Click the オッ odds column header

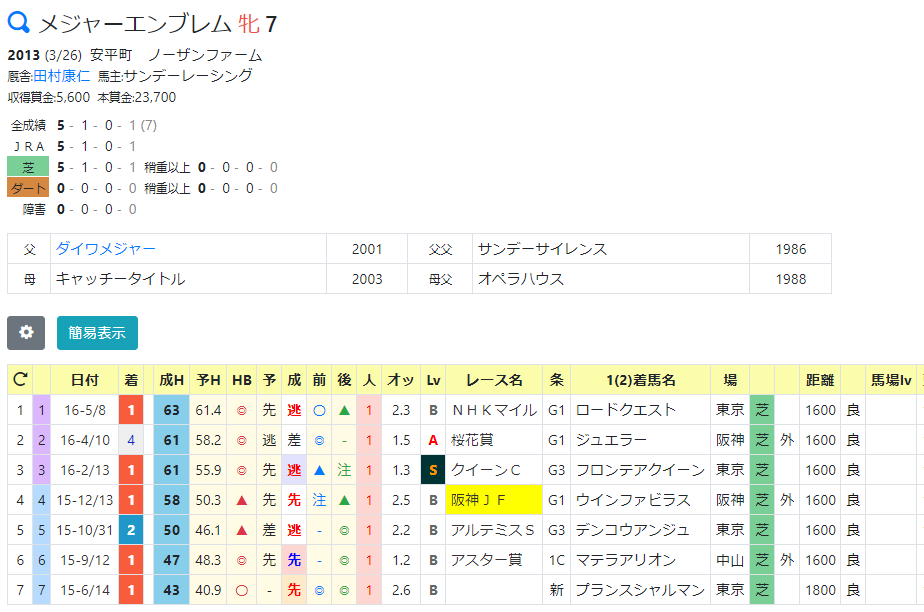pos(401,380)
